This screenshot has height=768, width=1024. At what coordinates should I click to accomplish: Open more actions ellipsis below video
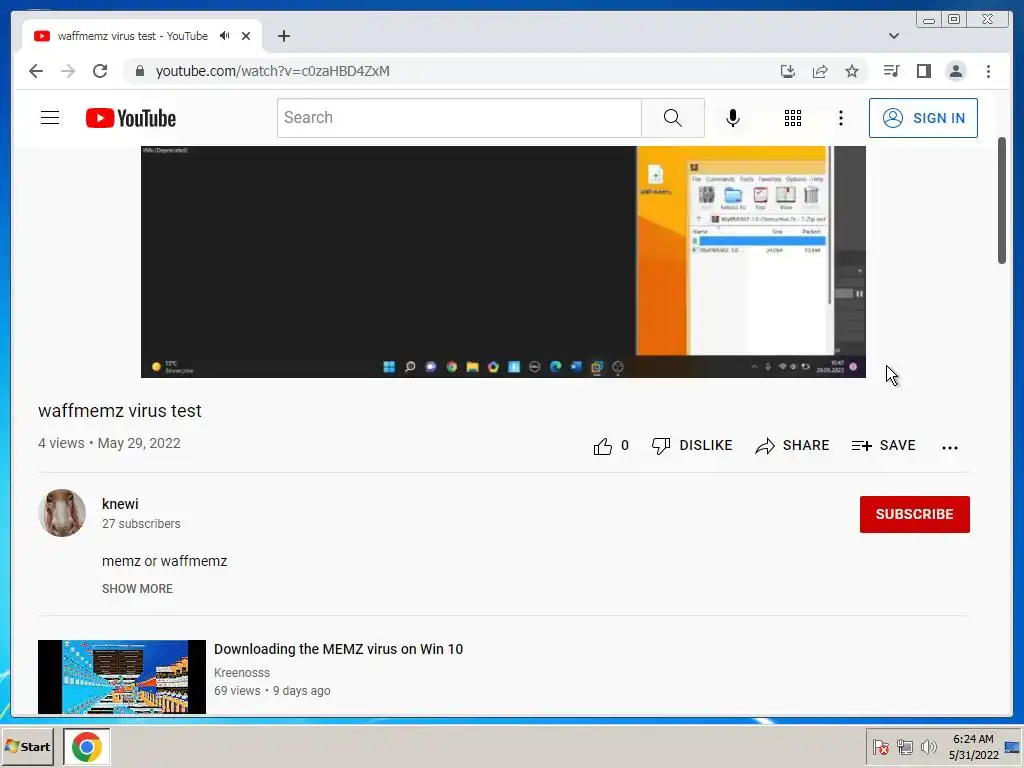pyautogui.click(x=950, y=447)
